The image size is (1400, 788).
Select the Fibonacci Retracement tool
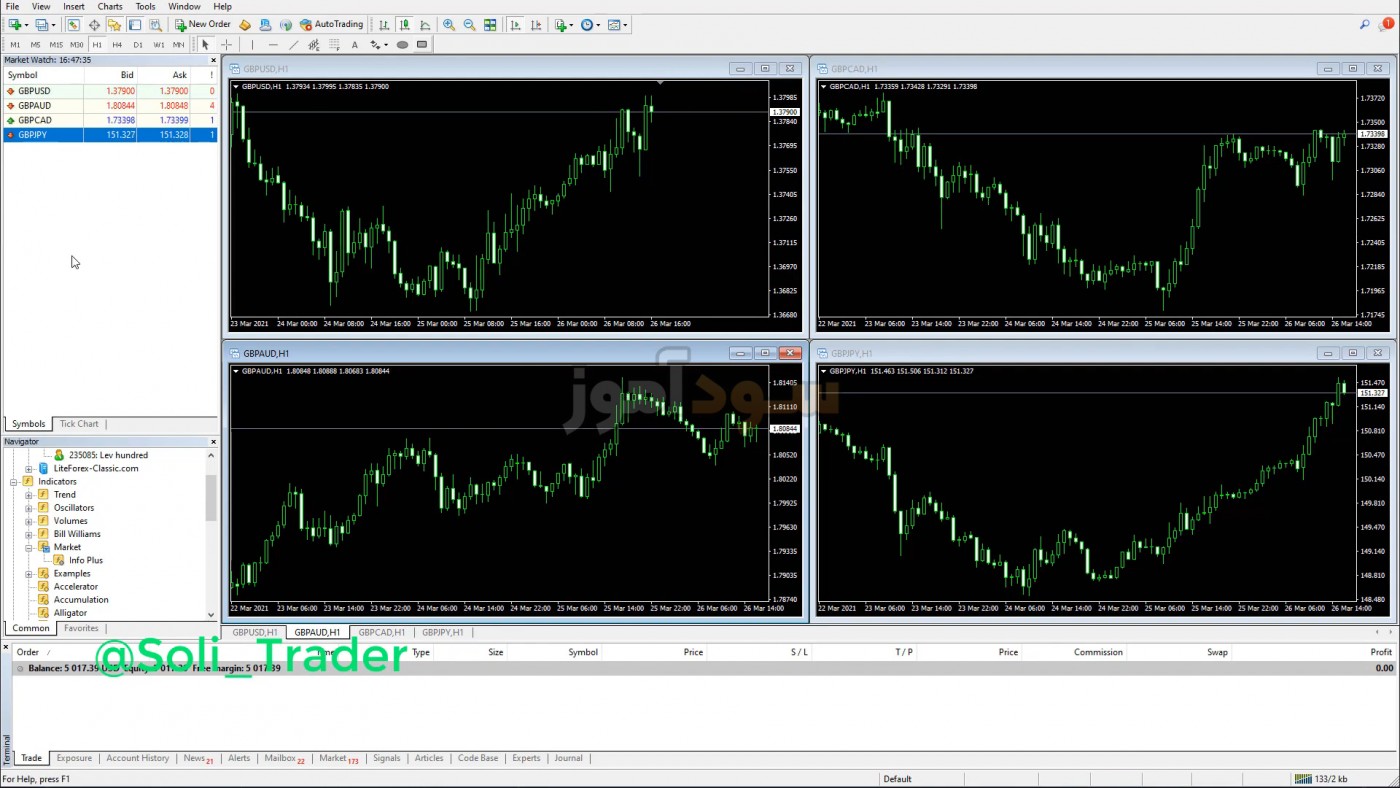[x=334, y=45]
